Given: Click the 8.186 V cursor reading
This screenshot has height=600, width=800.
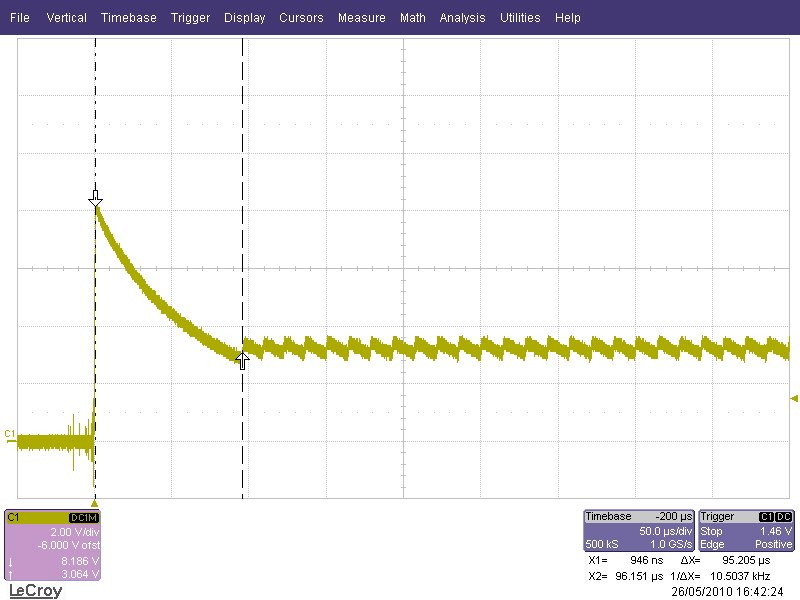Looking at the screenshot, I should 80,561.
